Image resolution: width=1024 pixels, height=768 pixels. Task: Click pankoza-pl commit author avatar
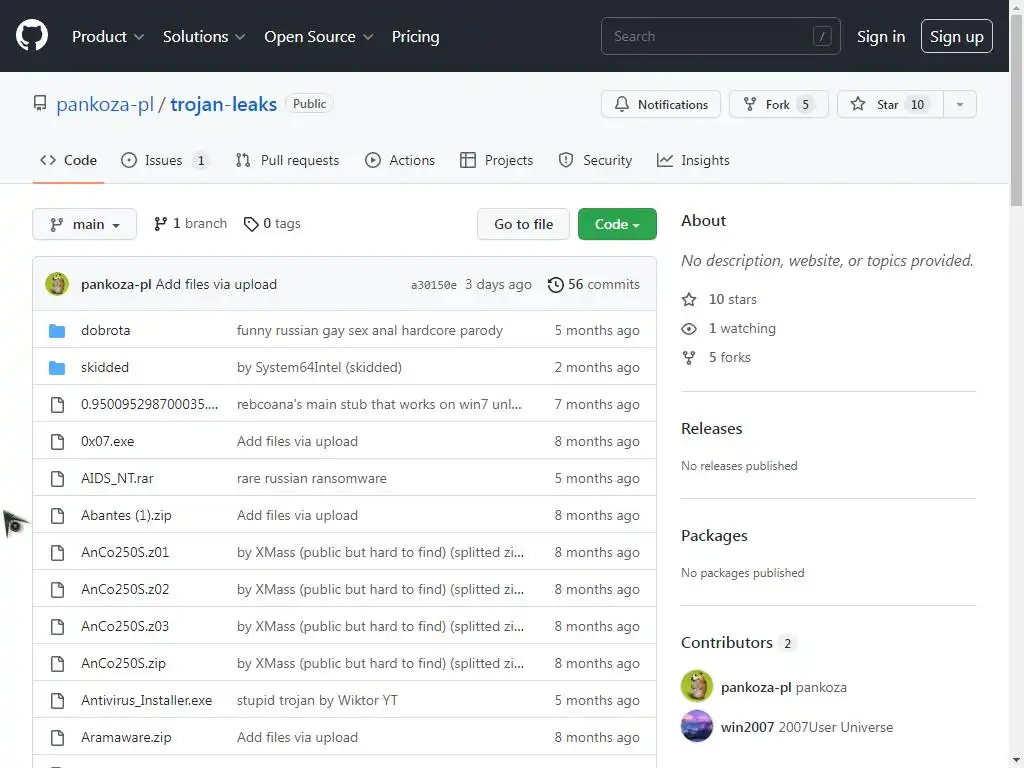(x=57, y=284)
